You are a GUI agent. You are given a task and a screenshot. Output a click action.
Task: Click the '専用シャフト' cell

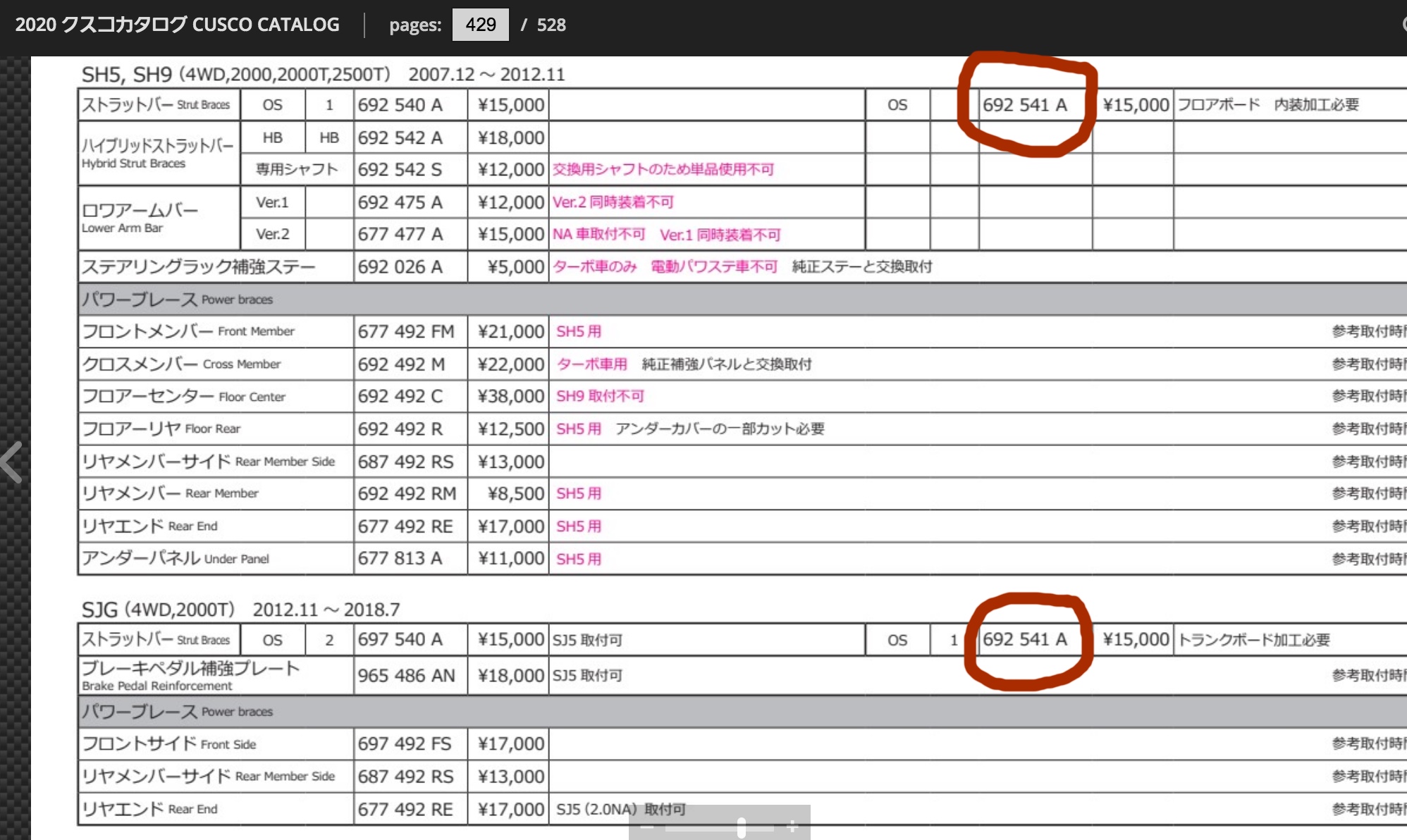coord(297,170)
